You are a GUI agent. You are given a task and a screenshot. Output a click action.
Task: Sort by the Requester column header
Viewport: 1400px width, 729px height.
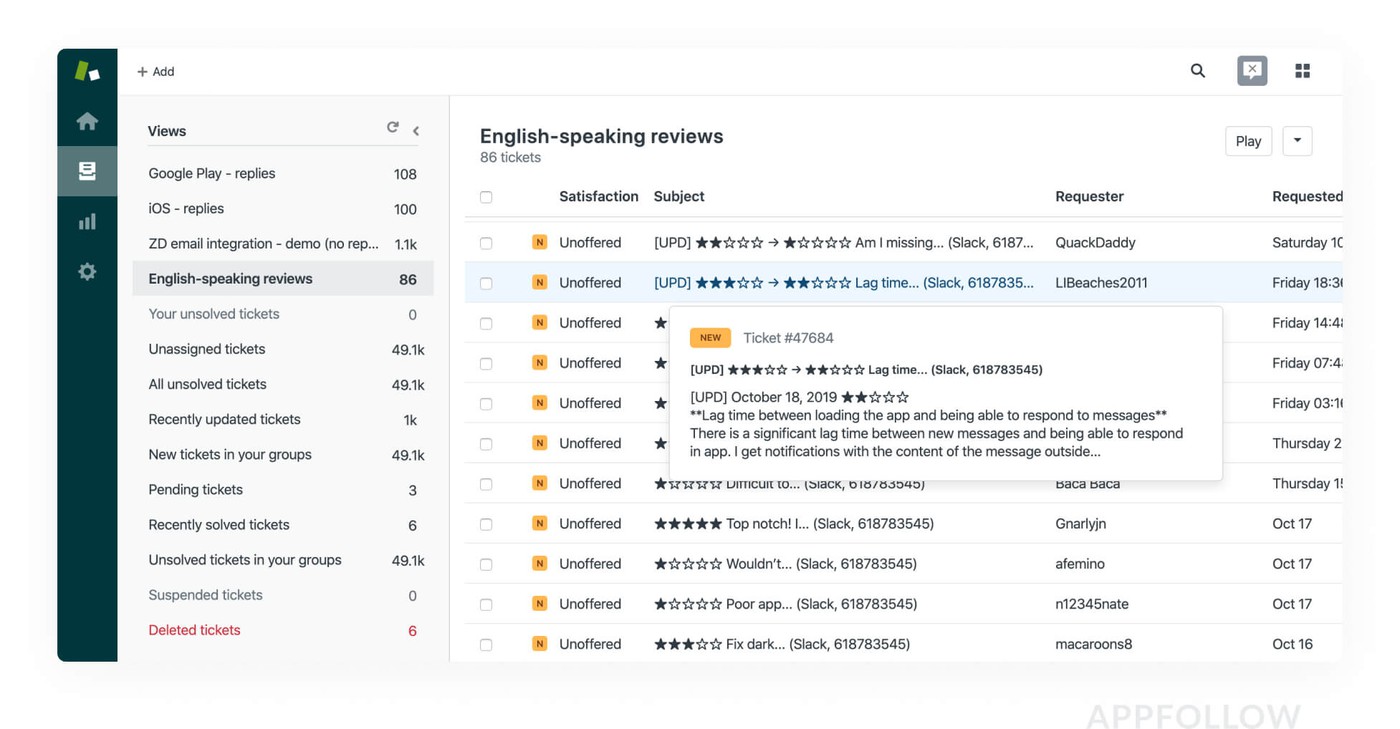point(1089,196)
